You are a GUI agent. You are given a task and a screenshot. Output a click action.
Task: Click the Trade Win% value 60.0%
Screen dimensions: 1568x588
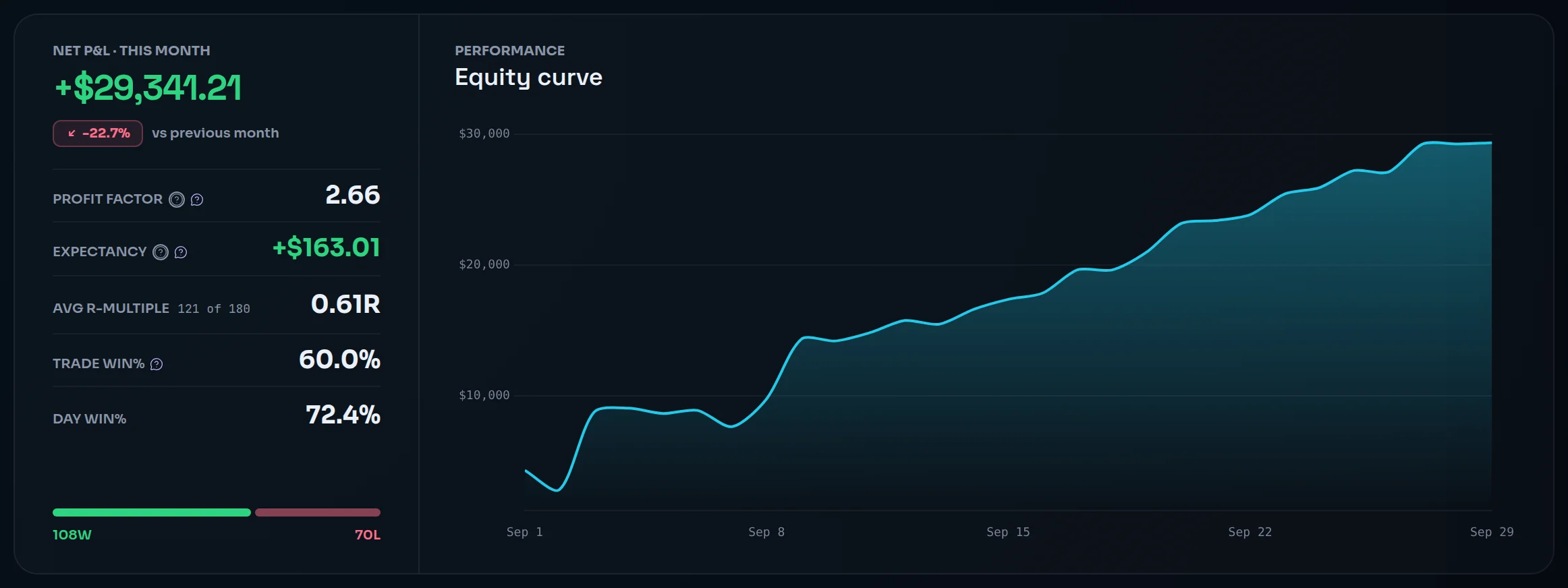pos(339,359)
